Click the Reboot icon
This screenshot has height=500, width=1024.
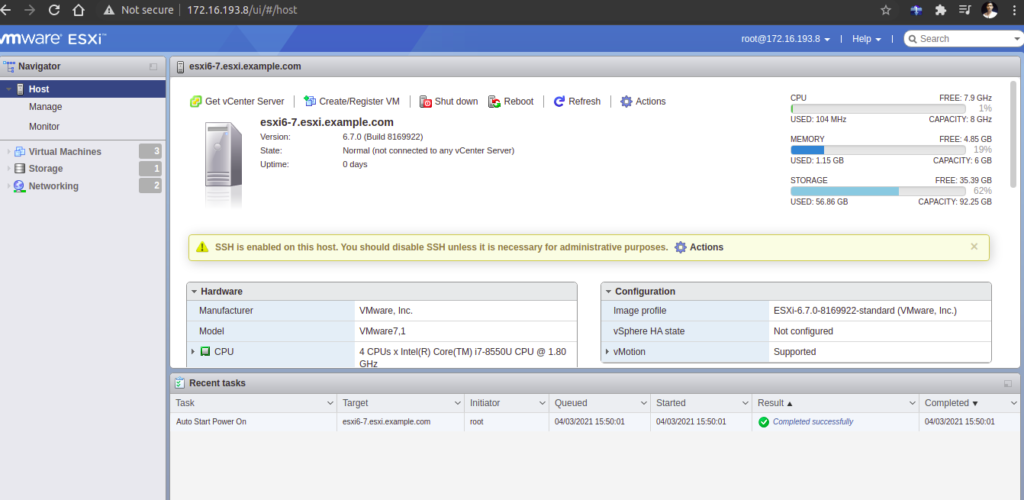(494, 102)
